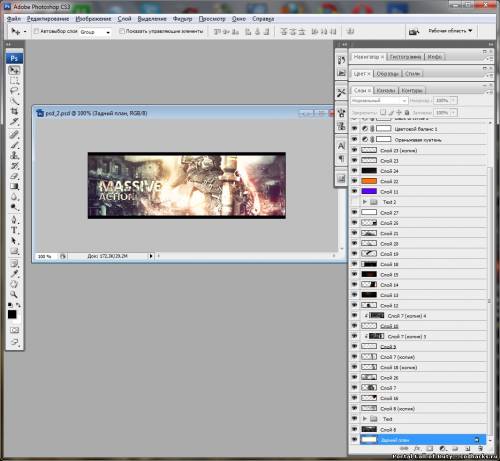Viewport: 500px width, 461px height.
Task: Click the black foreground color swatch
Action: [12, 314]
